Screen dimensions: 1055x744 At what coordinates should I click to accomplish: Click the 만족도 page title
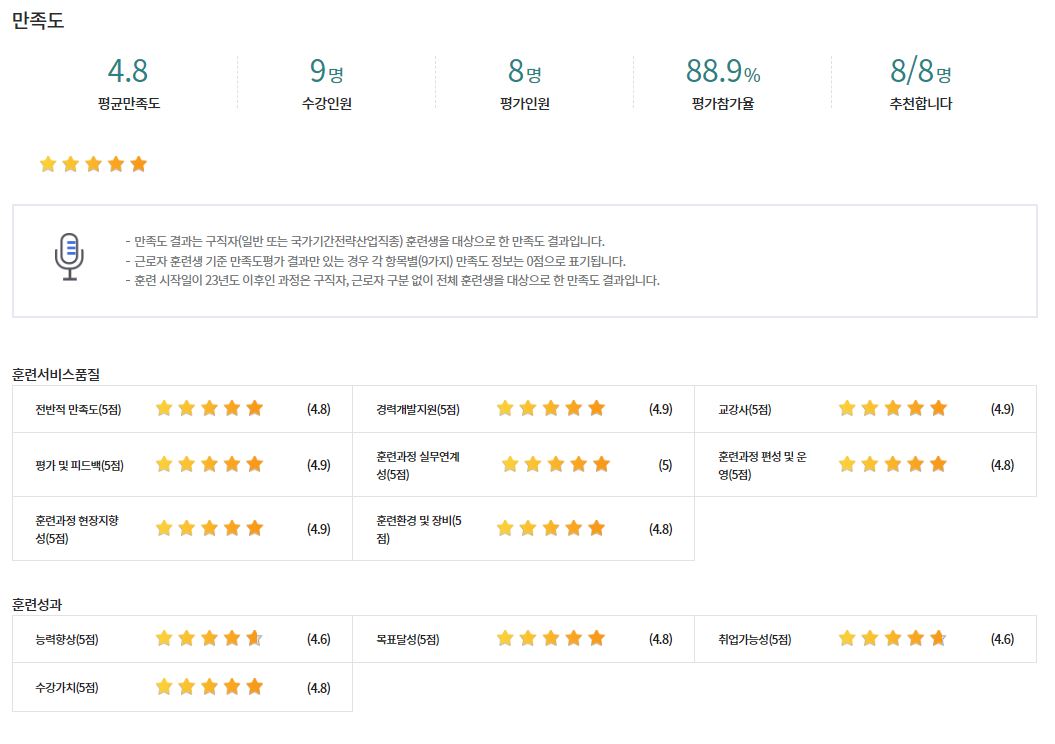coord(38,20)
